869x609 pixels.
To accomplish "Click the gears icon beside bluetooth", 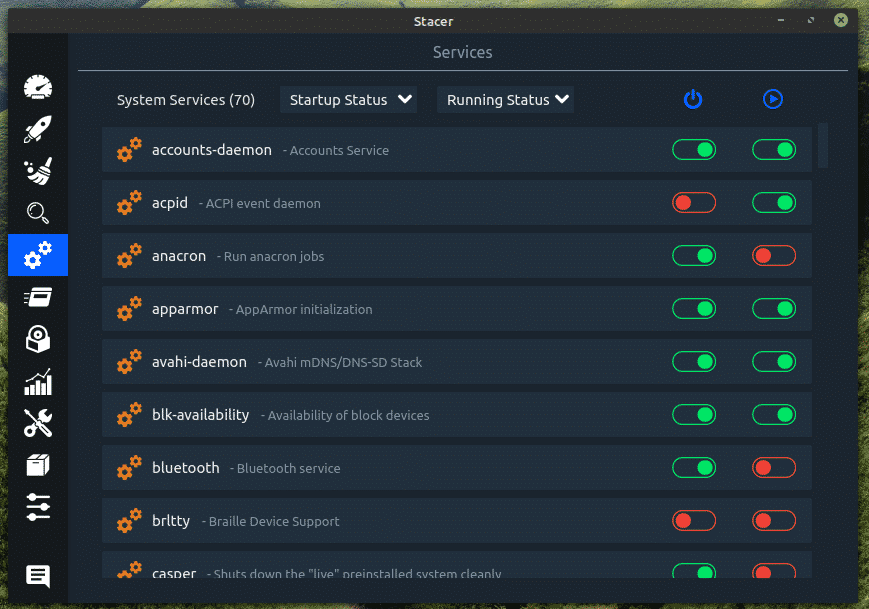I will 129,468.
